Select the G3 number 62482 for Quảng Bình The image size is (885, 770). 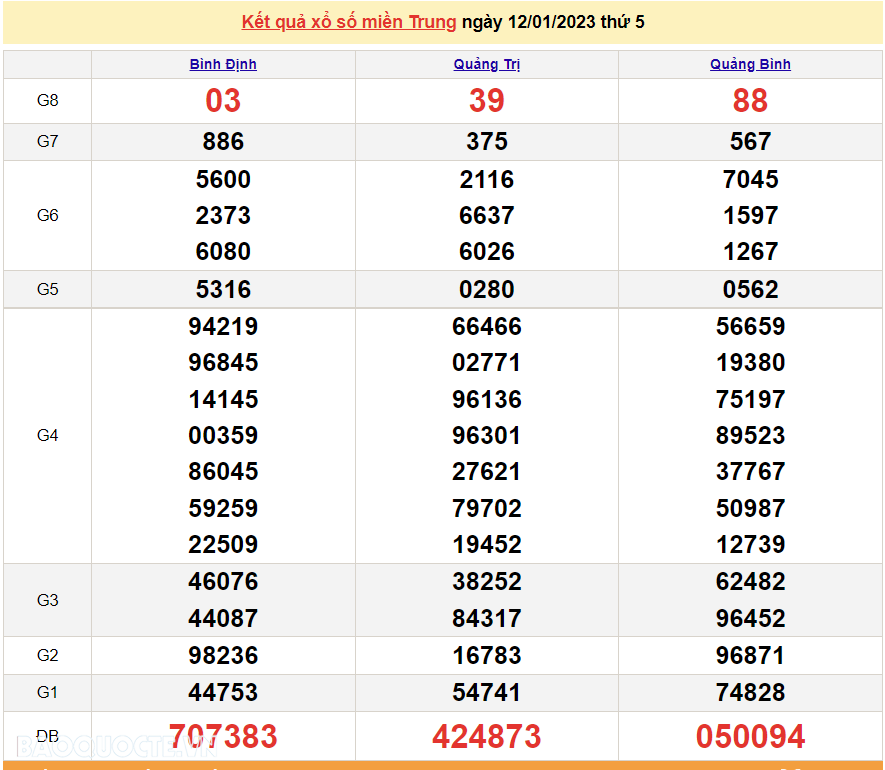point(751,581)
